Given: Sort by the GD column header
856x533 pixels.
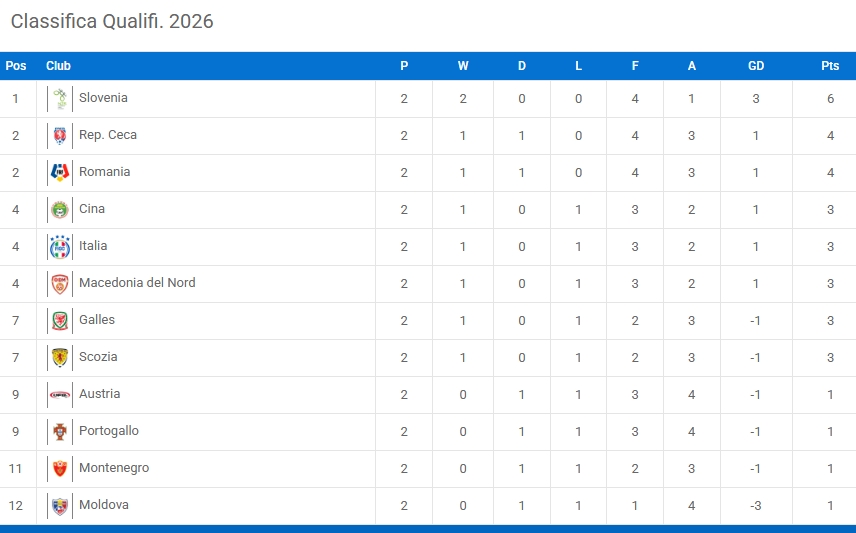Looking at the screenshot, I should [756, 66].
